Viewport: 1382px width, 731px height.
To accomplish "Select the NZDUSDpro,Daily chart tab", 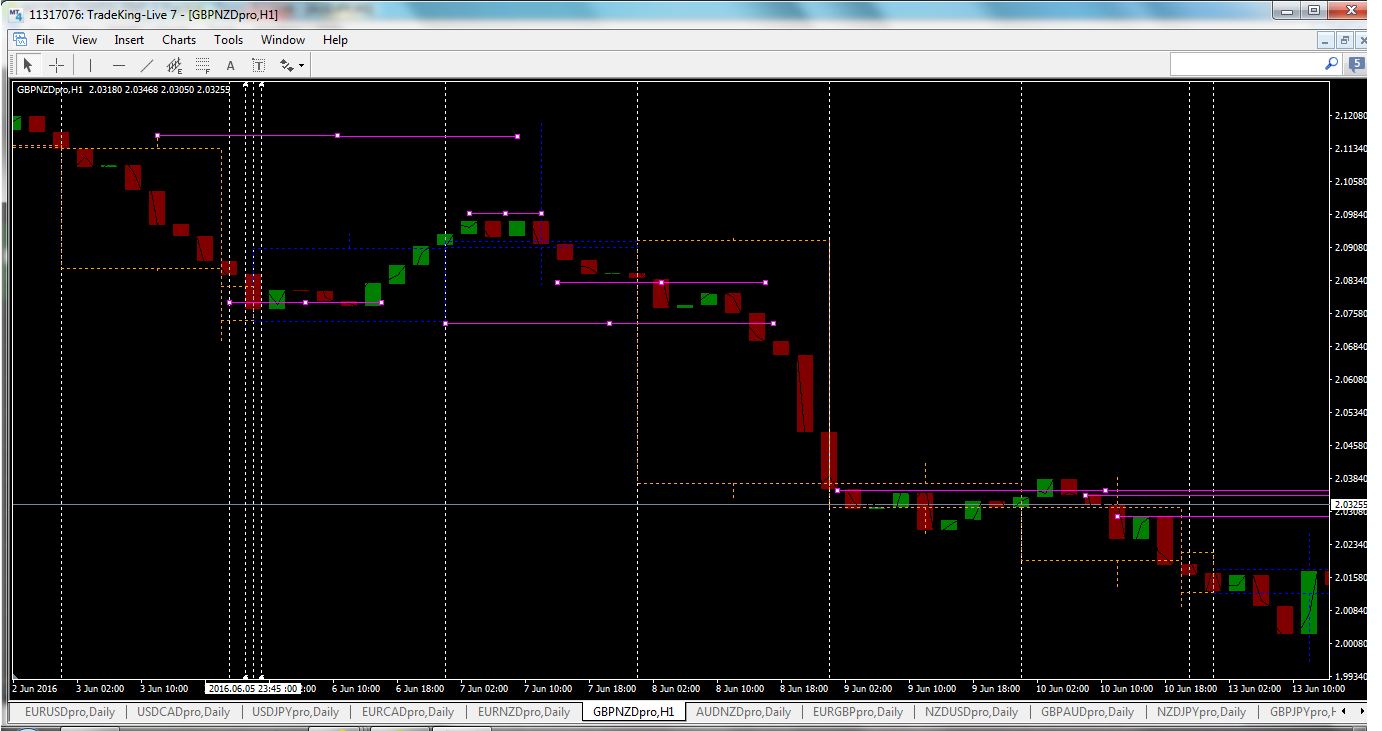I will click(x=971, y=712).
